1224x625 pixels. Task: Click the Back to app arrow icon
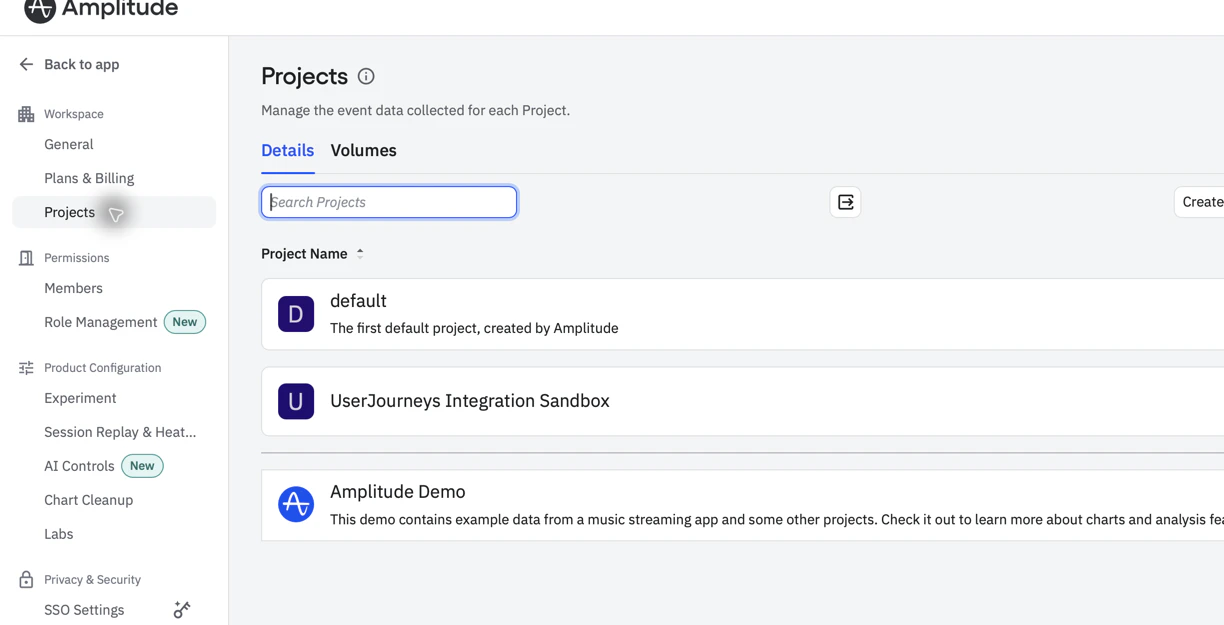26,64
